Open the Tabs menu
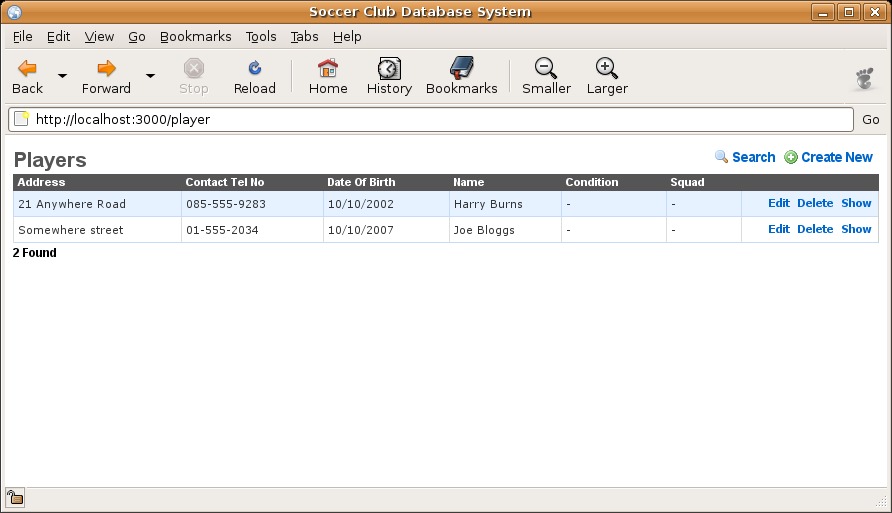 click(304, 36)
